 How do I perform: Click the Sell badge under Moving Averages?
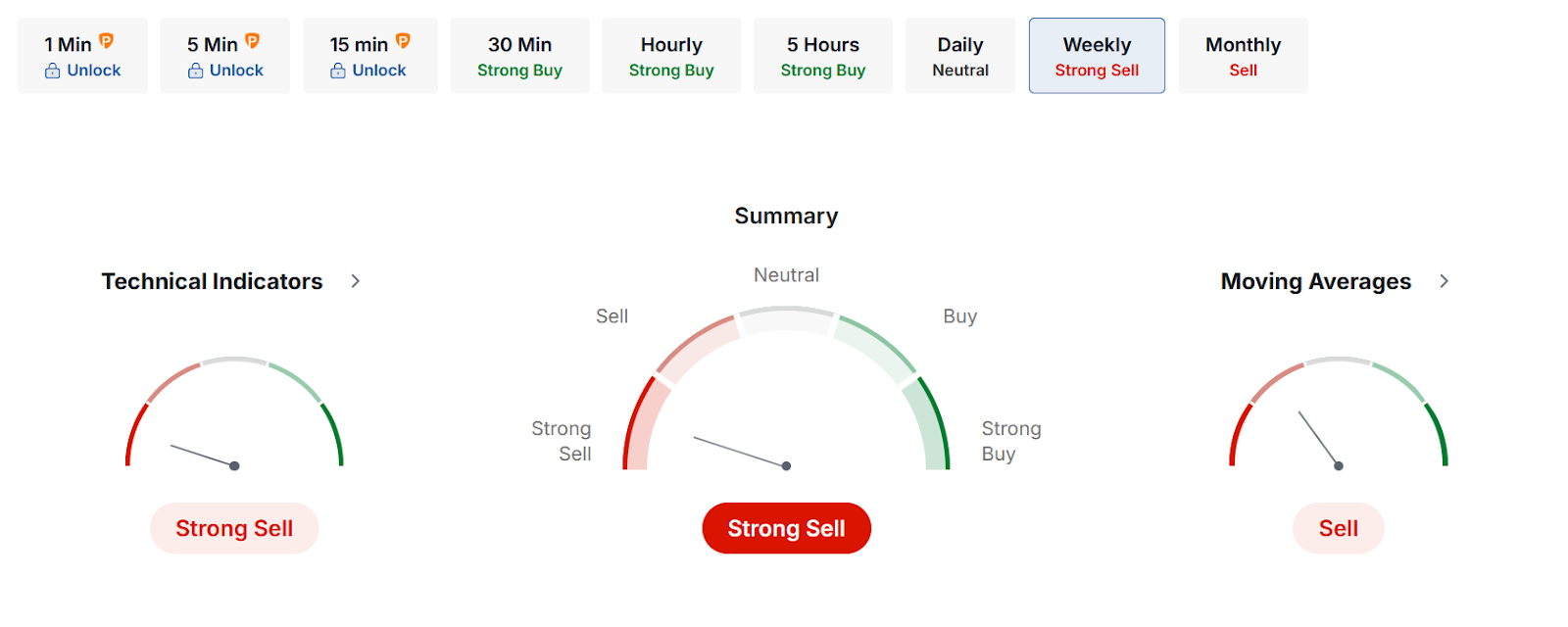pyautogui.click(x=1338, y=528)
